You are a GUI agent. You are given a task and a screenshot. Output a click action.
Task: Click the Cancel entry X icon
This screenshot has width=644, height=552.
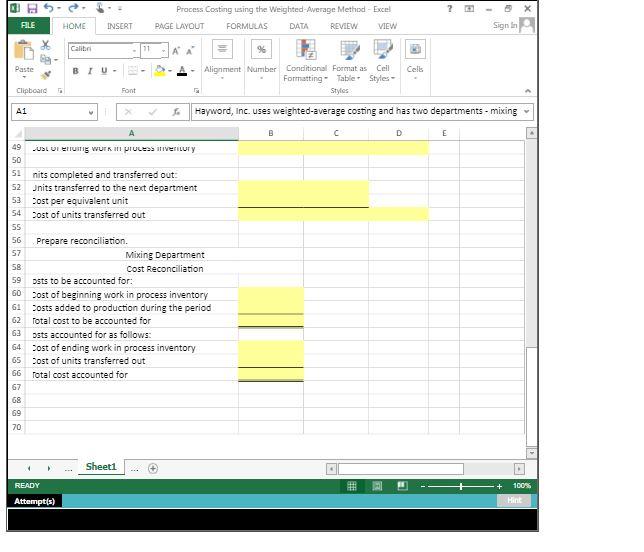[128, 111]
